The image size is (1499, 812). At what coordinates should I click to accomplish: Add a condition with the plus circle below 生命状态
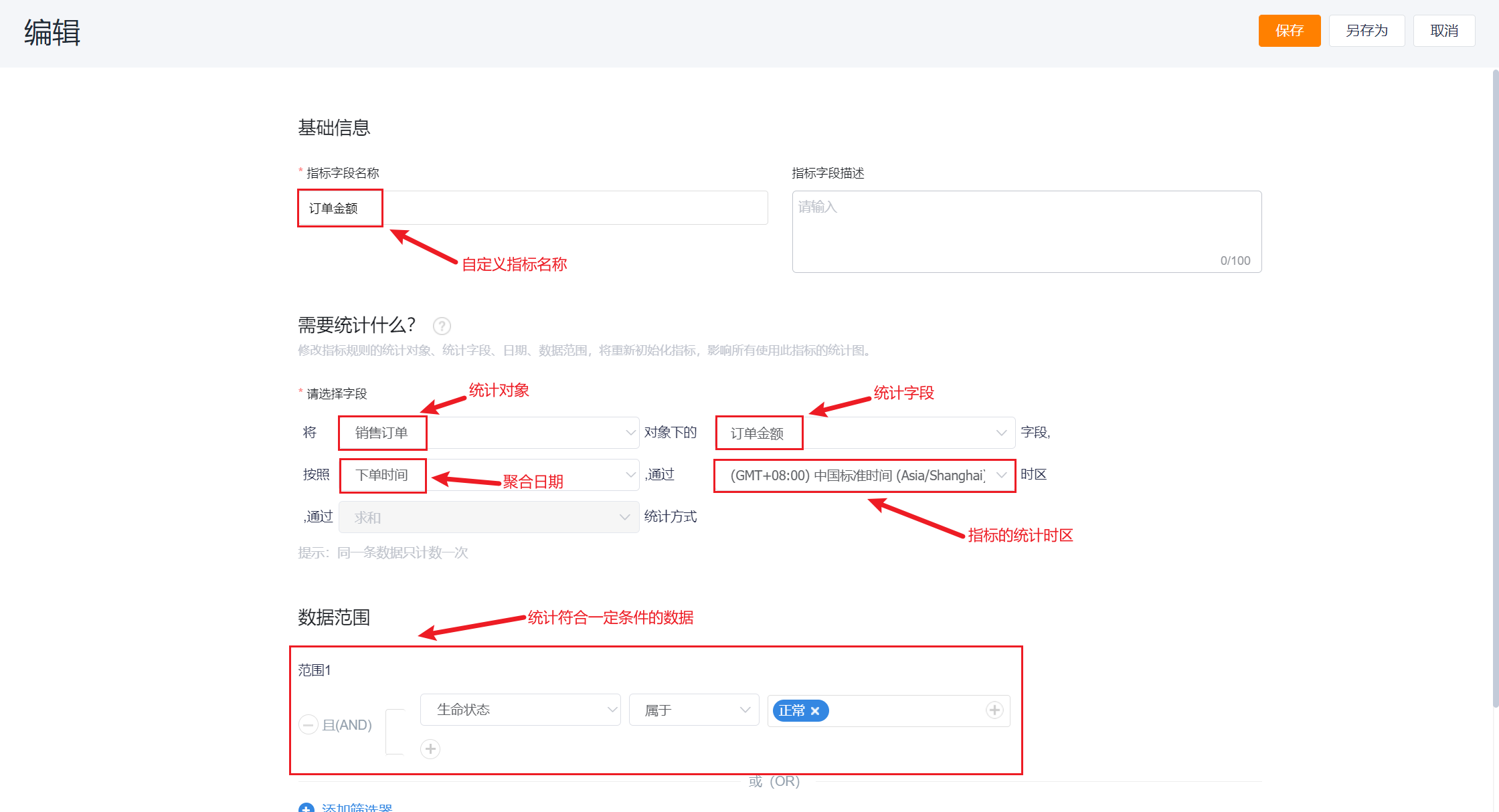pyautogui.click(x=430, y=748)
